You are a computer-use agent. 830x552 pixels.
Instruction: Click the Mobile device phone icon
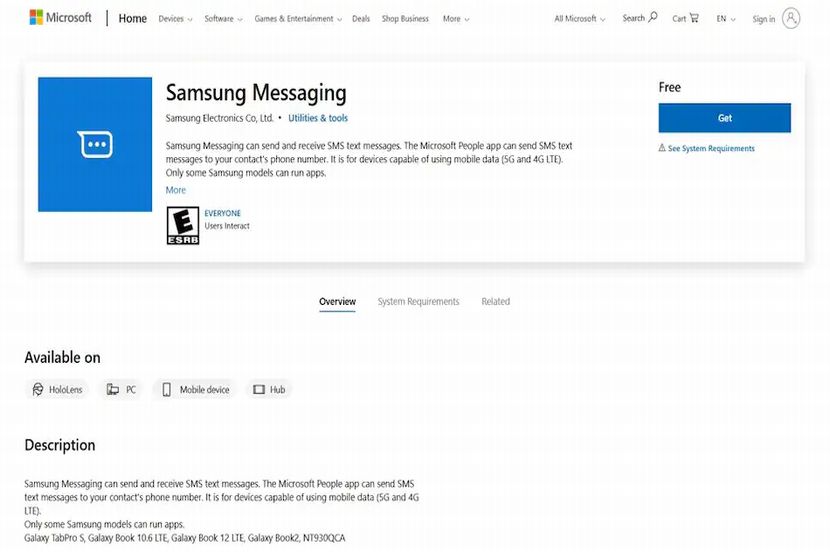pyautogui.click(x=166, y=390)
